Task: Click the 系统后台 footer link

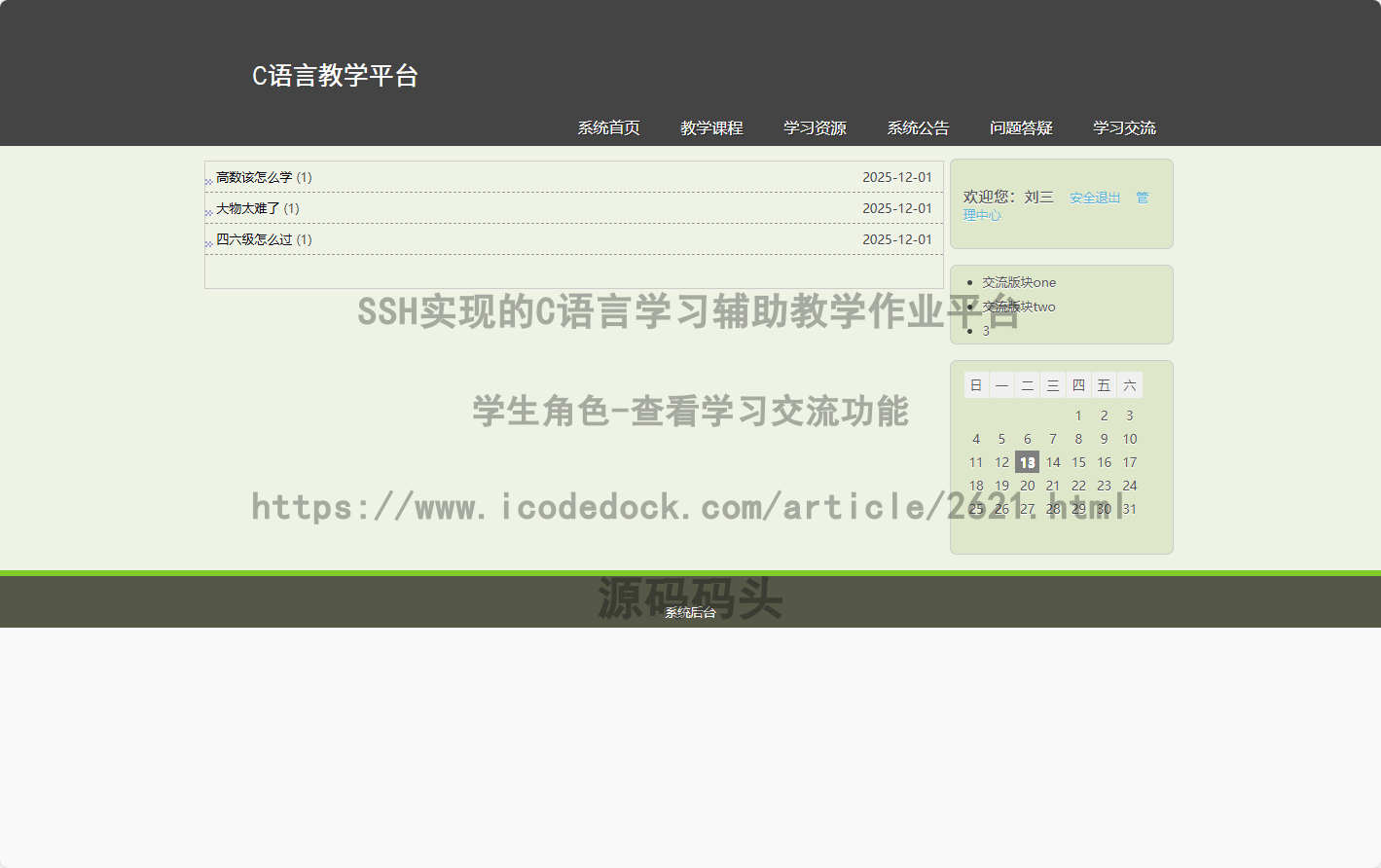Action: (x=690, y=612)
